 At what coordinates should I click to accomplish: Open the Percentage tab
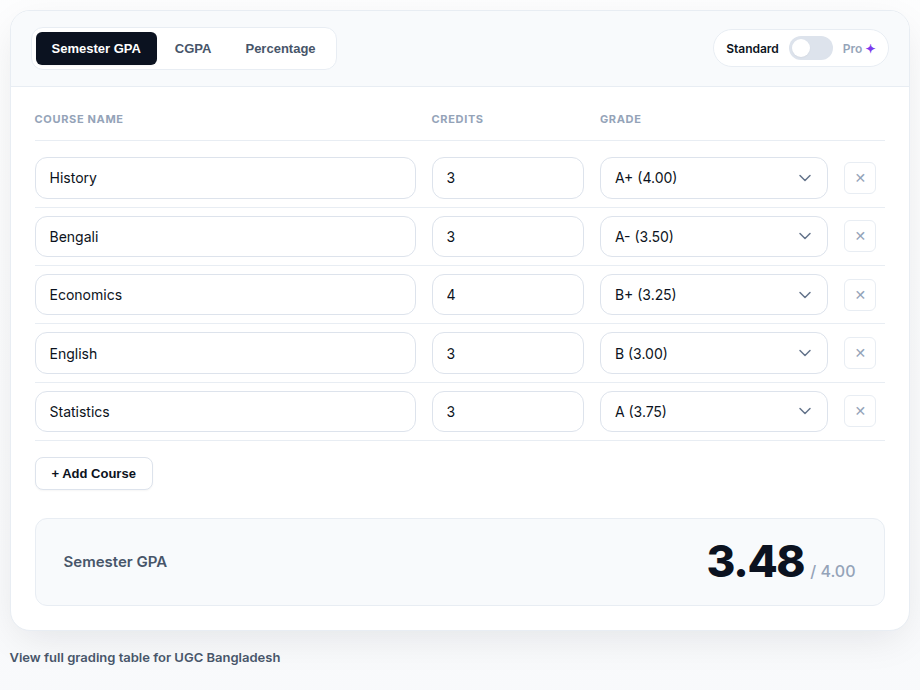[x=280, y=49]
